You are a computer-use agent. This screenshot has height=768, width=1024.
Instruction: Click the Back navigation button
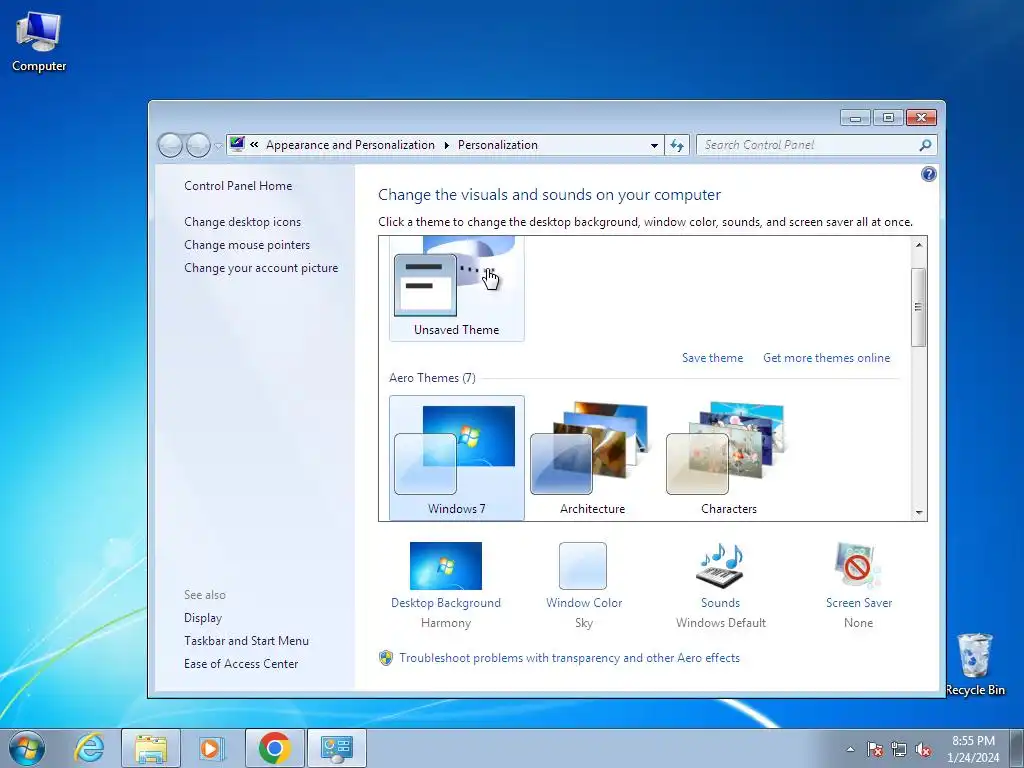tap(170, 145)
